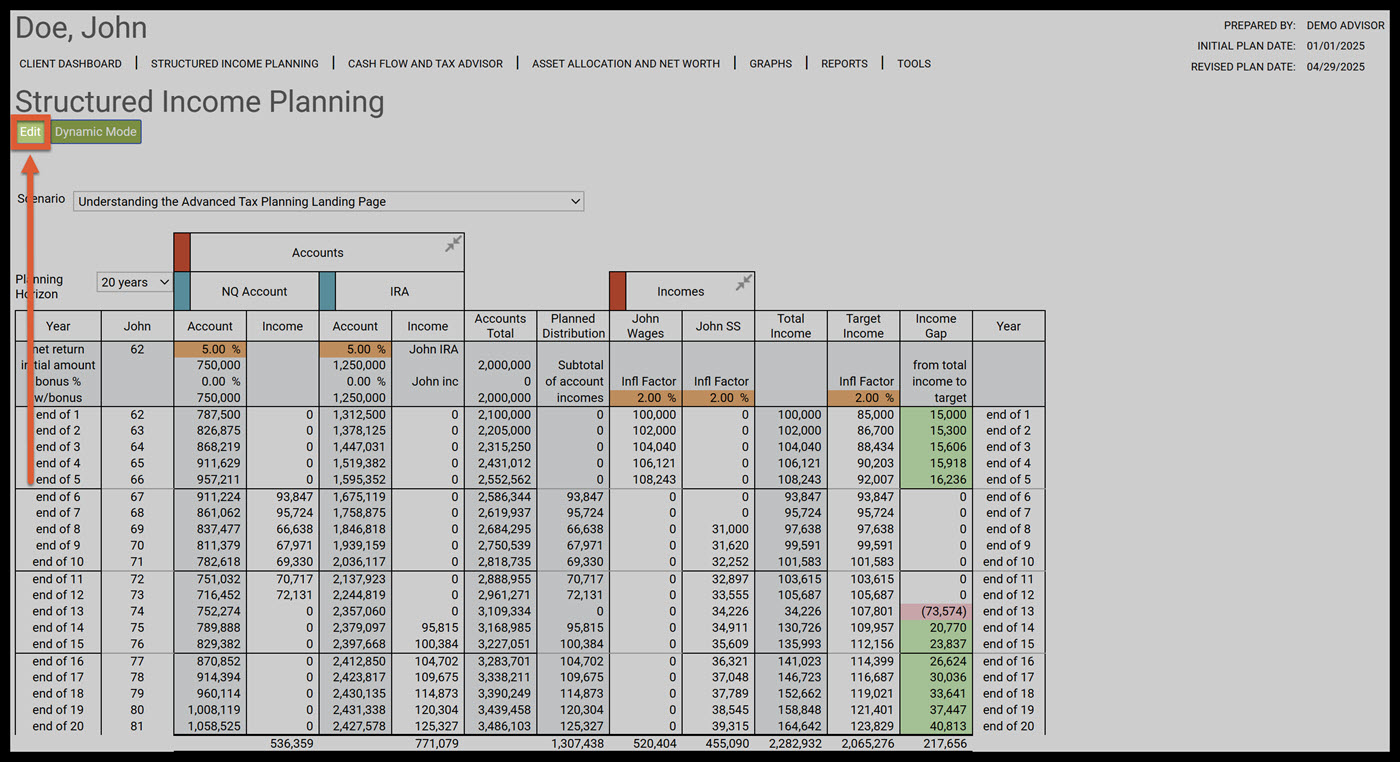This screenshot has height=763, width=1400.
Task: Click the blue square beside NQ Account
Action: [x=181, y=291]
